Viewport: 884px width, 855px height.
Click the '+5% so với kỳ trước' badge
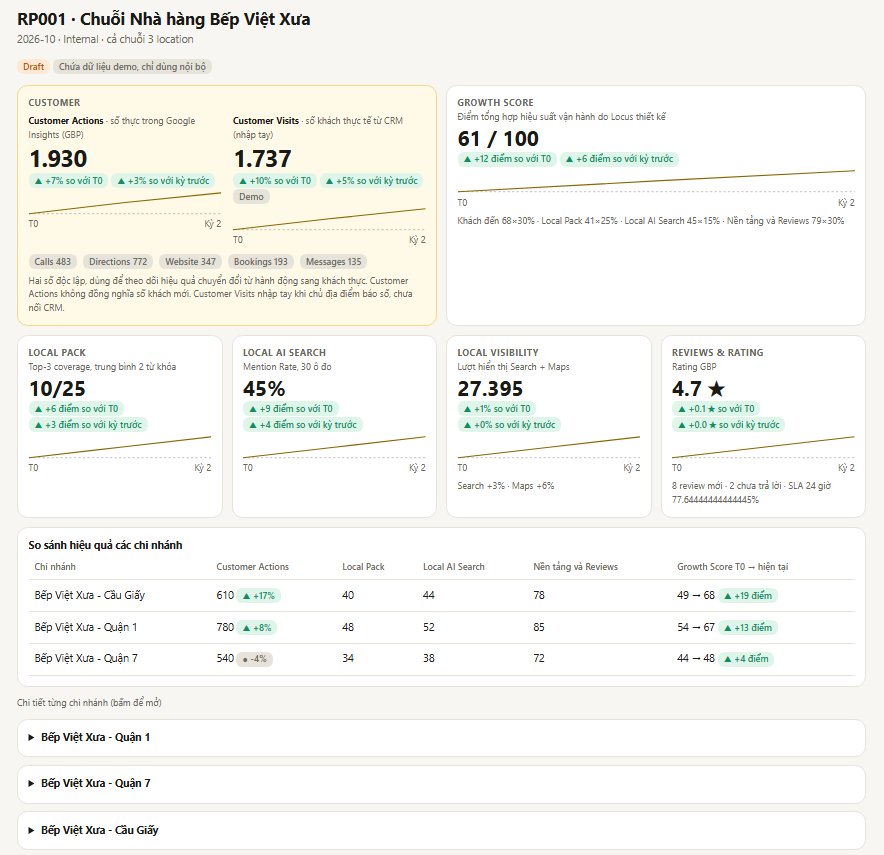click(372, 181)
